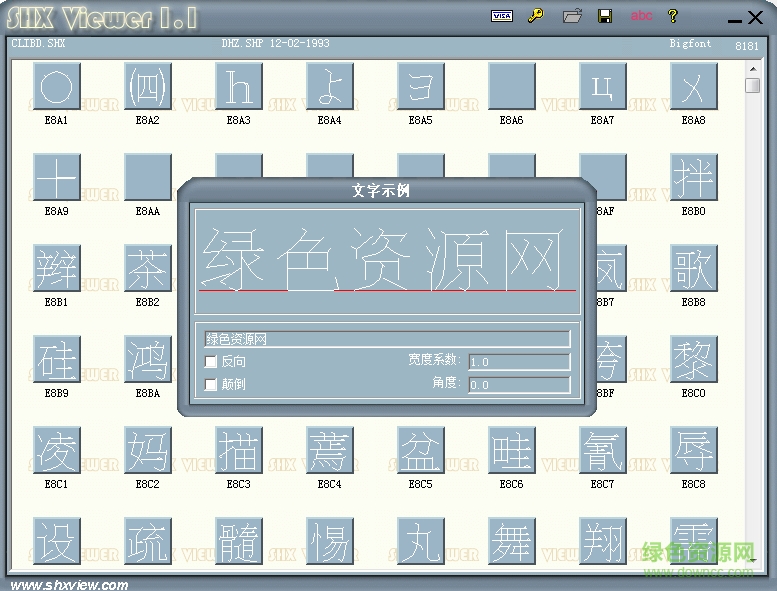Select glyph tile E8A1 circle
This screenshot has width=777, height=591.
(x=56, y=86)
